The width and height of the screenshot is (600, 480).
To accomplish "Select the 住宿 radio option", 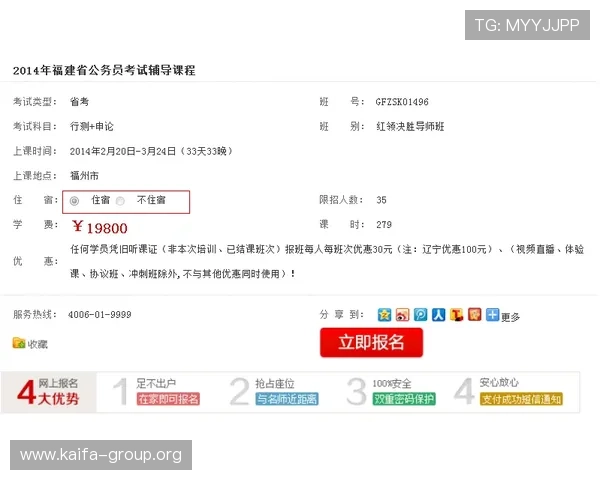I will click(x=74, y=201).
